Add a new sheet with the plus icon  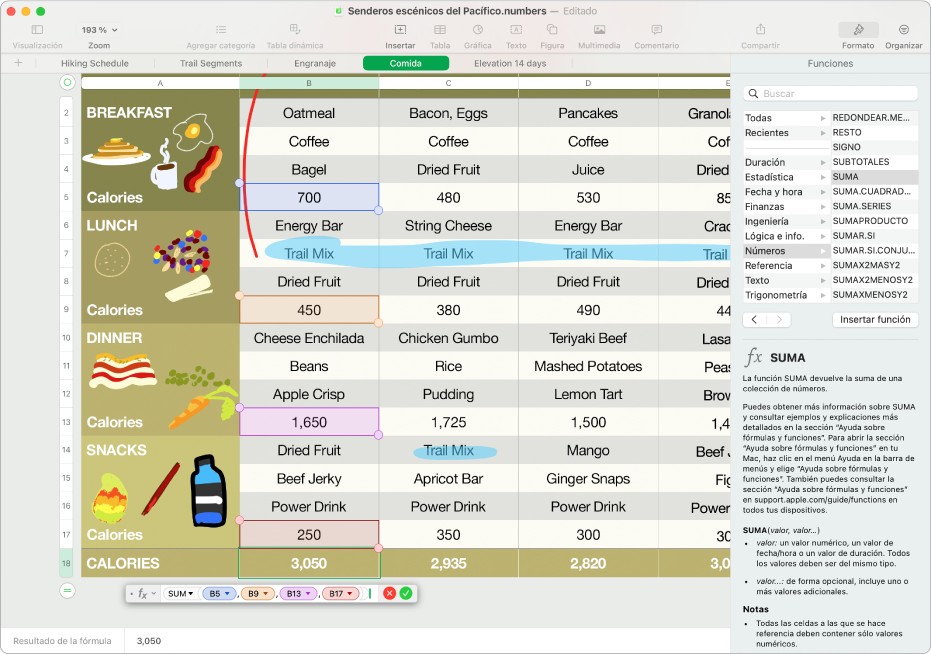pyautogui.click(x=18, y=63)
